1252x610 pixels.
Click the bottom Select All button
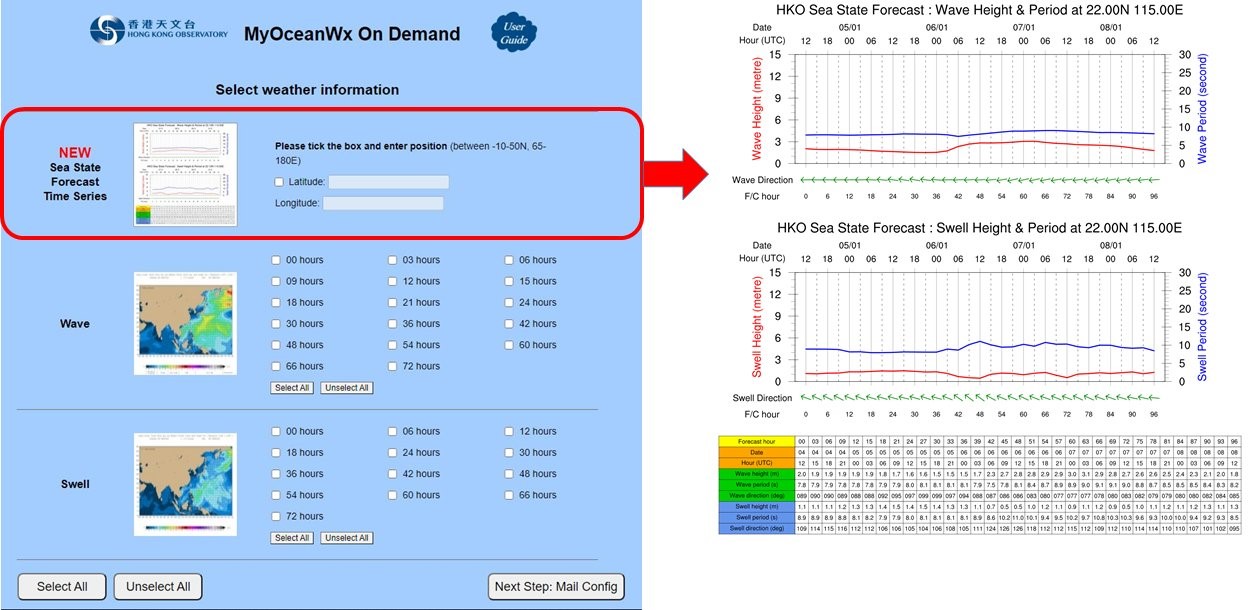point(62,587)
